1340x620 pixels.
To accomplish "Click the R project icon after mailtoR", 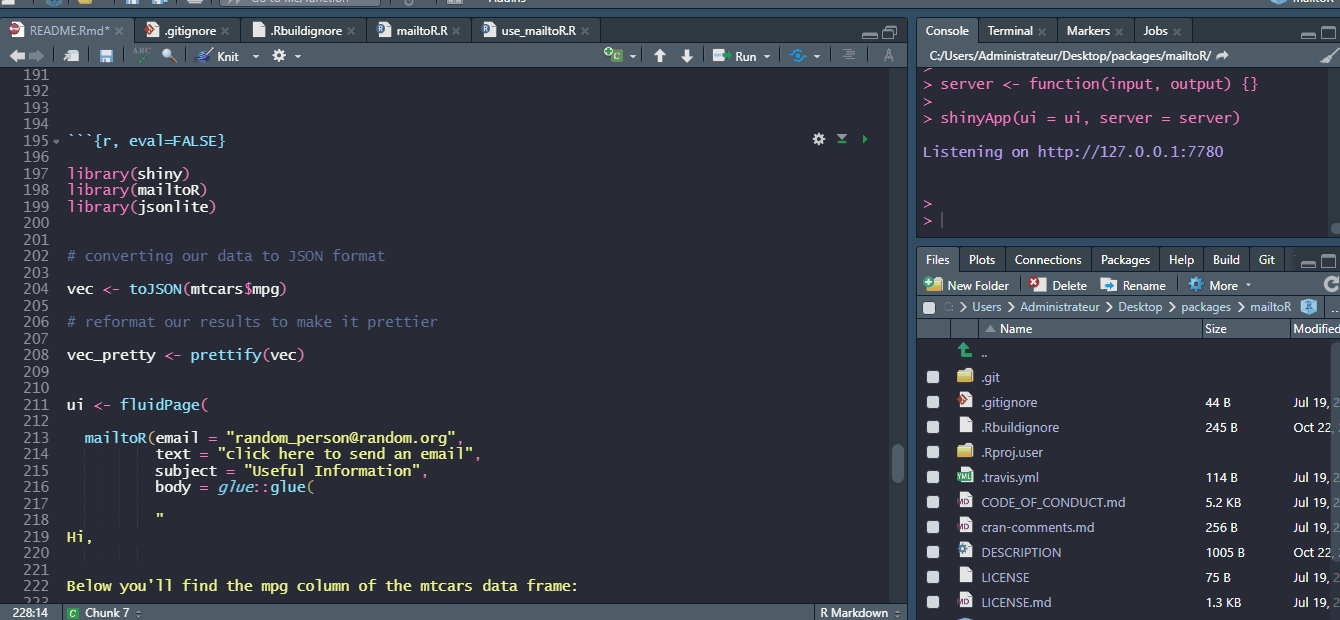I will point(1308,307).
